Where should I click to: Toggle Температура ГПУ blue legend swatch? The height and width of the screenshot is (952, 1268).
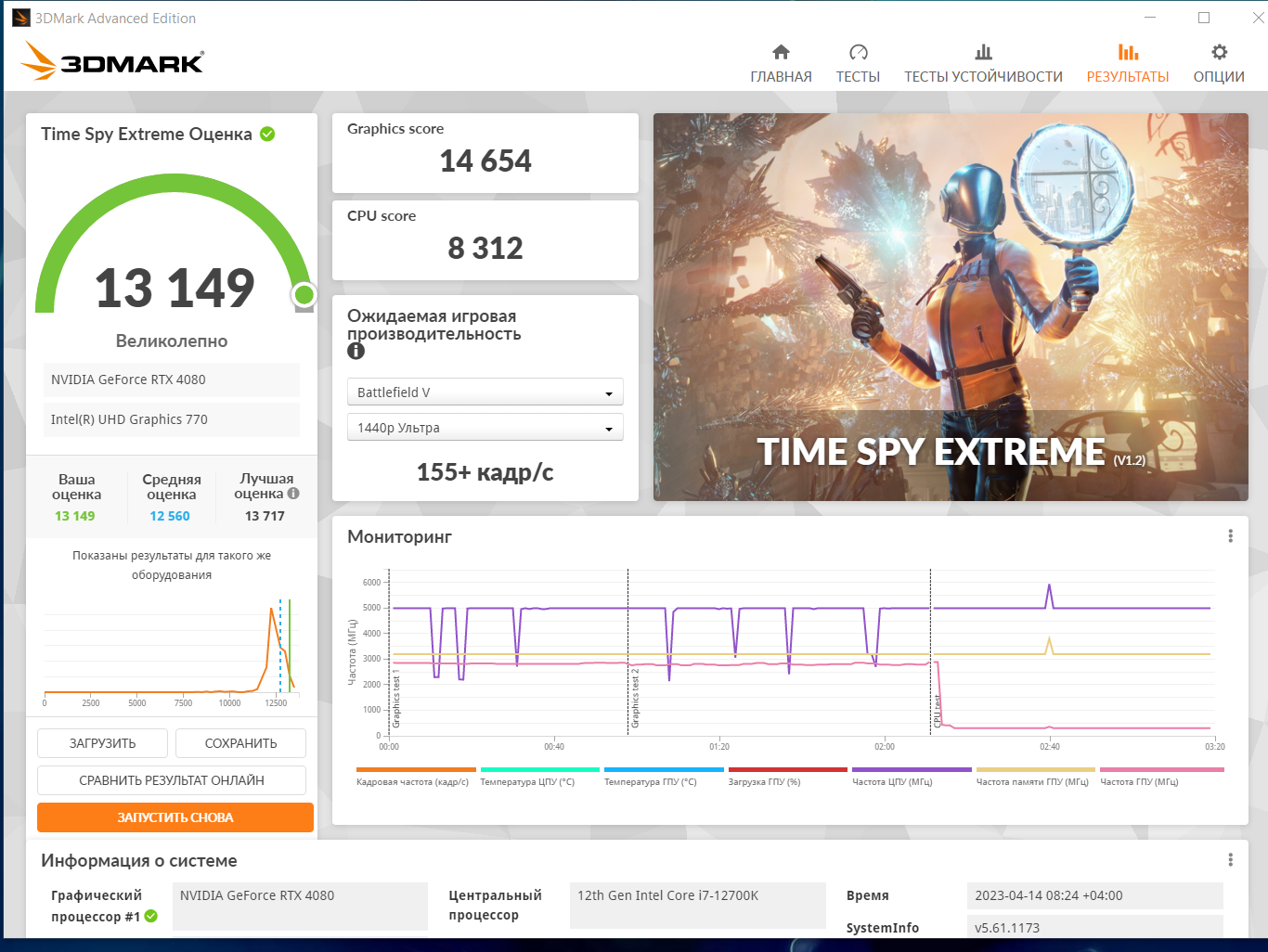tap(664, 769)
